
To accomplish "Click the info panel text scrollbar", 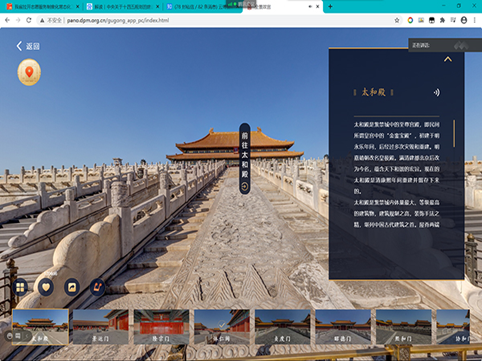I will point(454,133).
